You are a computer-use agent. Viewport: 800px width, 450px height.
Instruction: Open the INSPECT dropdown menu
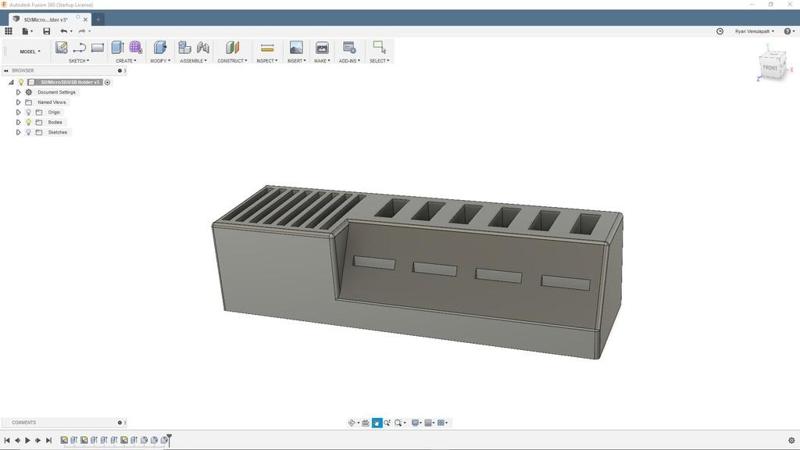[x=267, y=61]
